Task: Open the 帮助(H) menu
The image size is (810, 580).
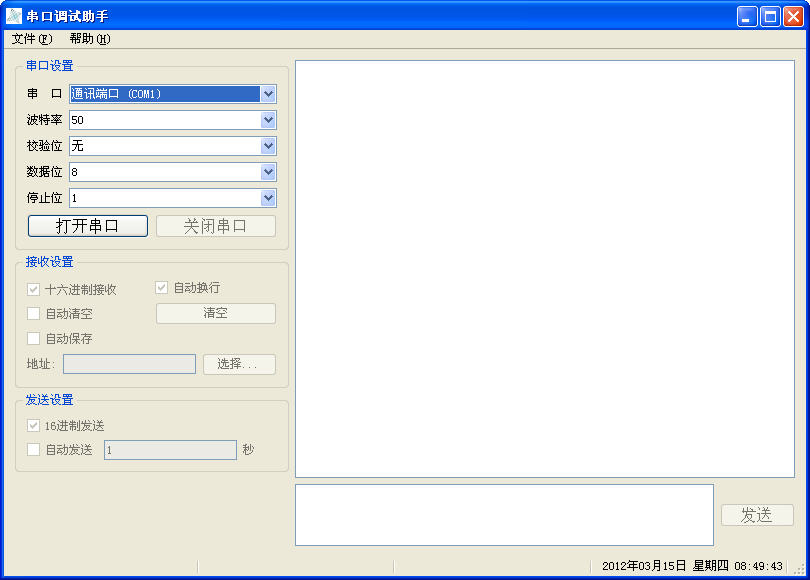Action: tap(90, 39)
